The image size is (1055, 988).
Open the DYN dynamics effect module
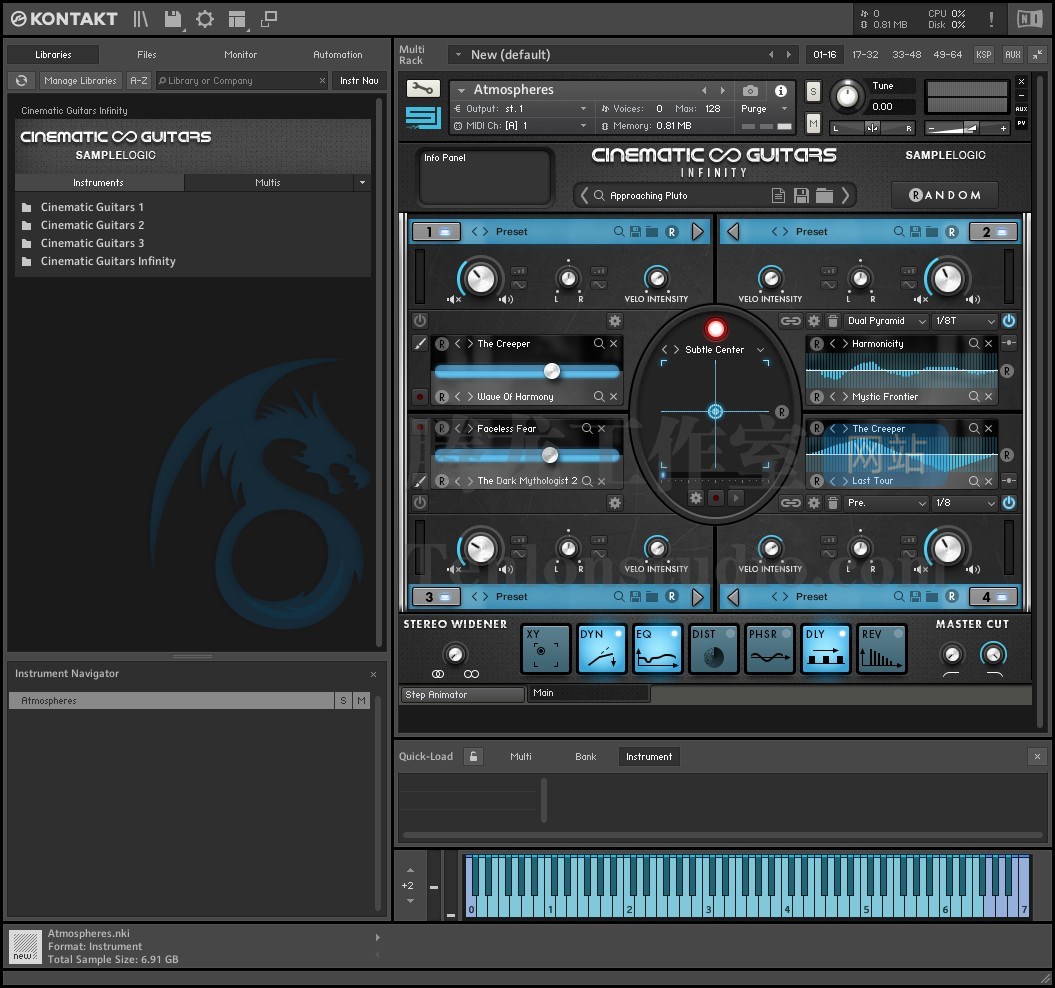[x=602, y=649]
